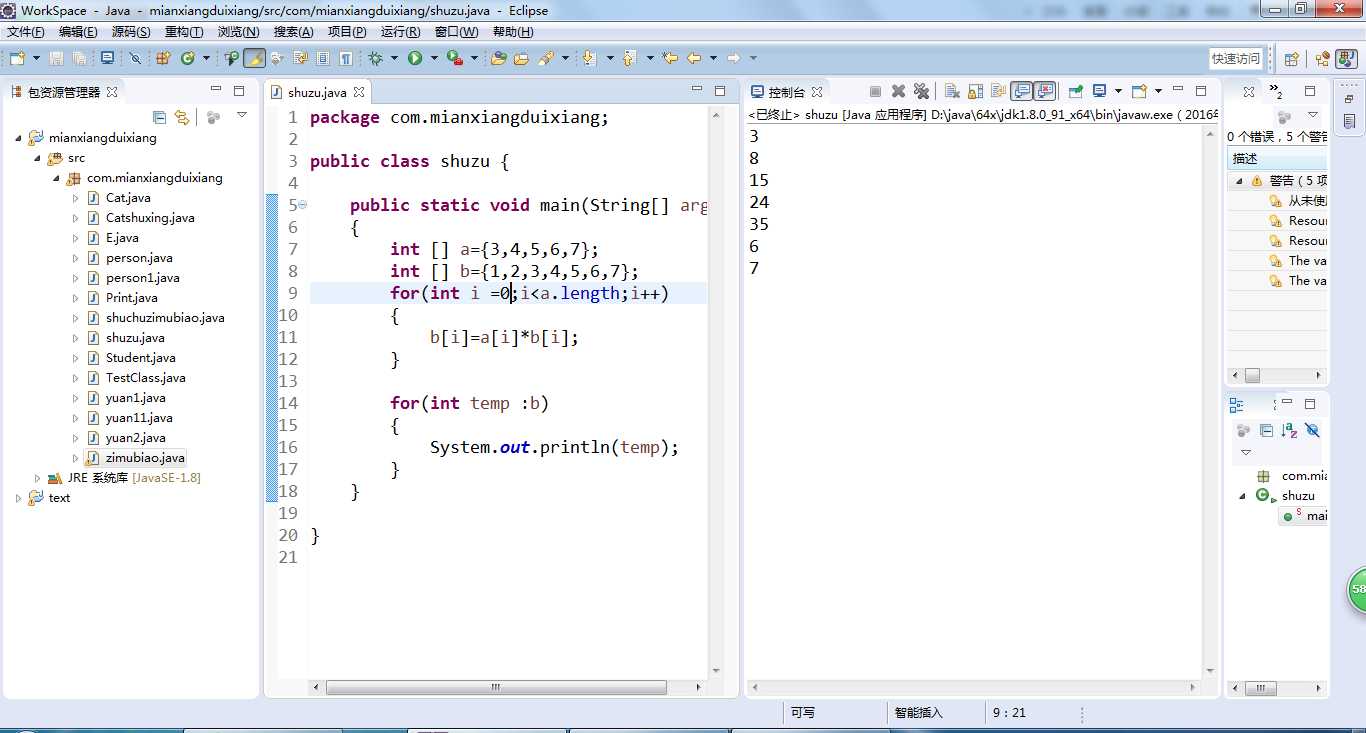Click the Pin Console icon
The image size is (1366, 733).
tap(1076, 91)
